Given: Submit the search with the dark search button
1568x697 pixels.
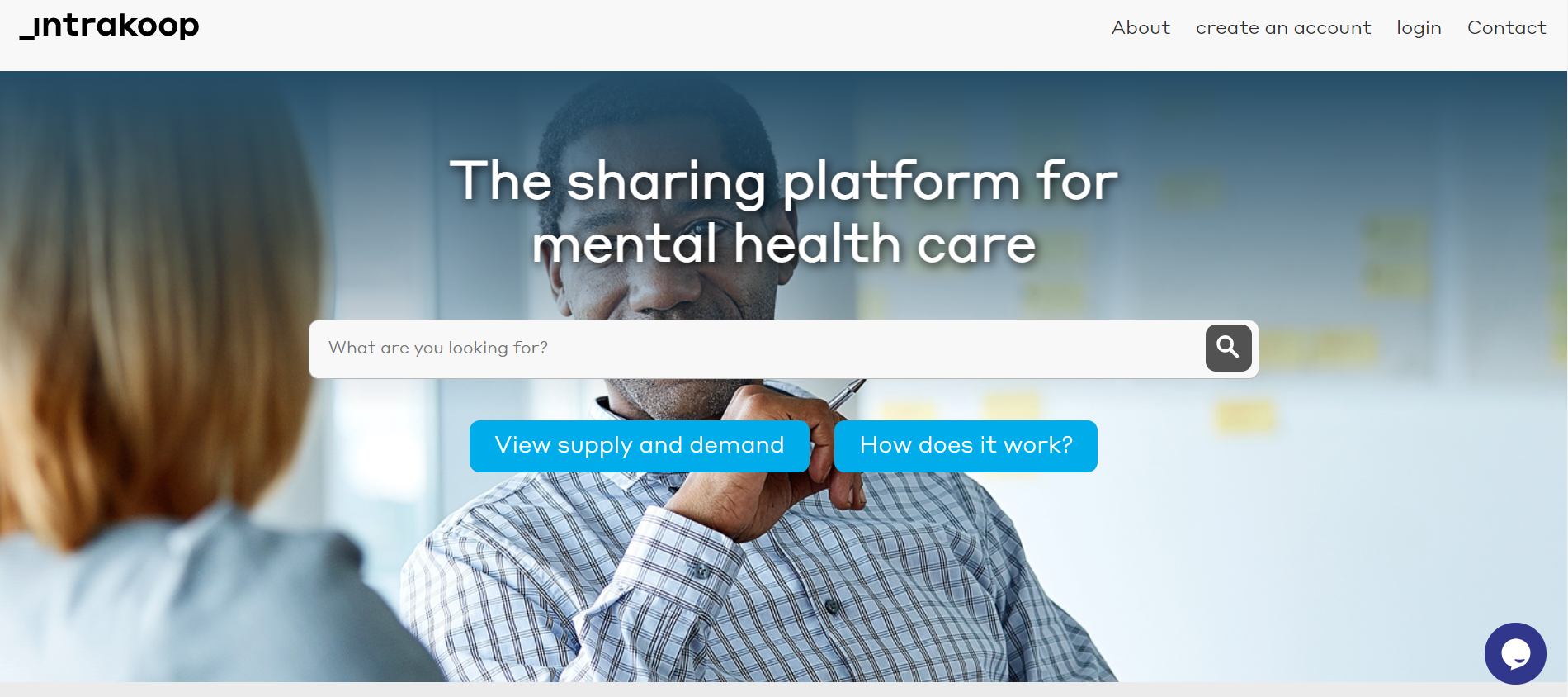Looking at the screenshot, I should point(1228,348).
